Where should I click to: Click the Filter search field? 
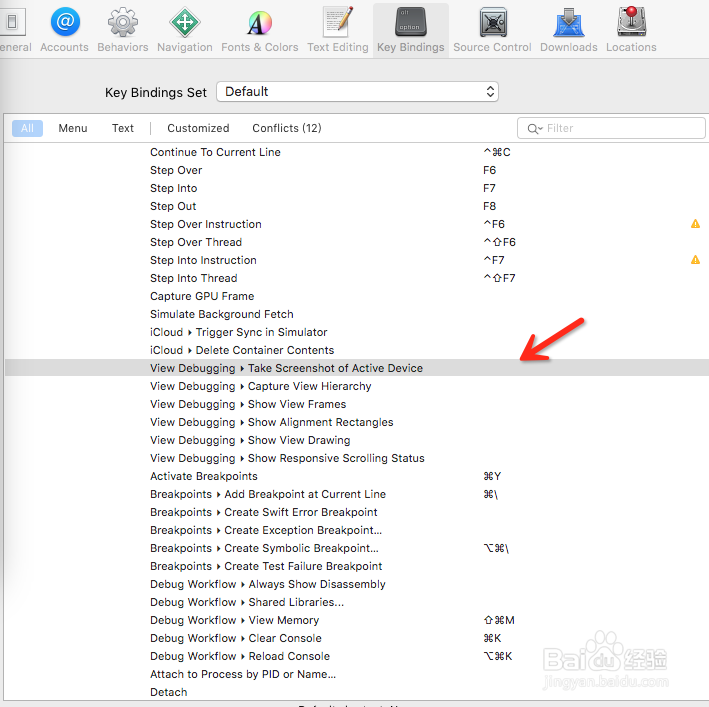tap(611, 128)
